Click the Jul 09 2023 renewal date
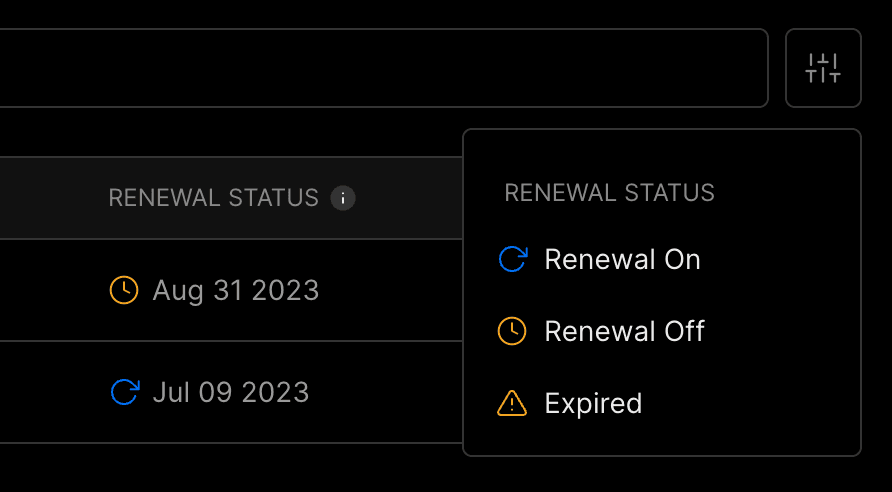 230,391
